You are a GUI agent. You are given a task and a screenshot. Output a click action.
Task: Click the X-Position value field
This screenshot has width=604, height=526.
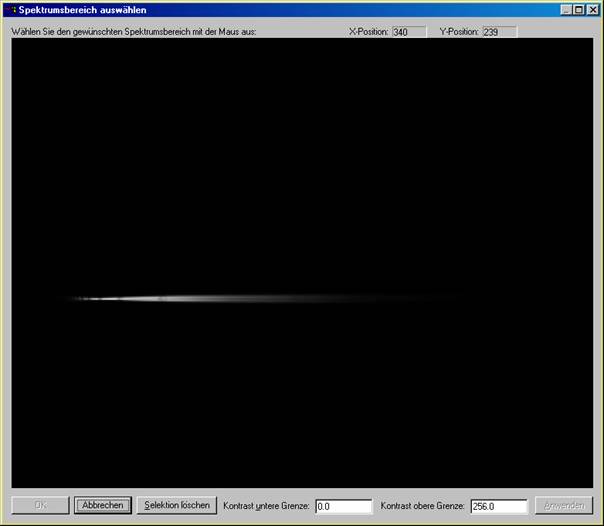(408, 32)
